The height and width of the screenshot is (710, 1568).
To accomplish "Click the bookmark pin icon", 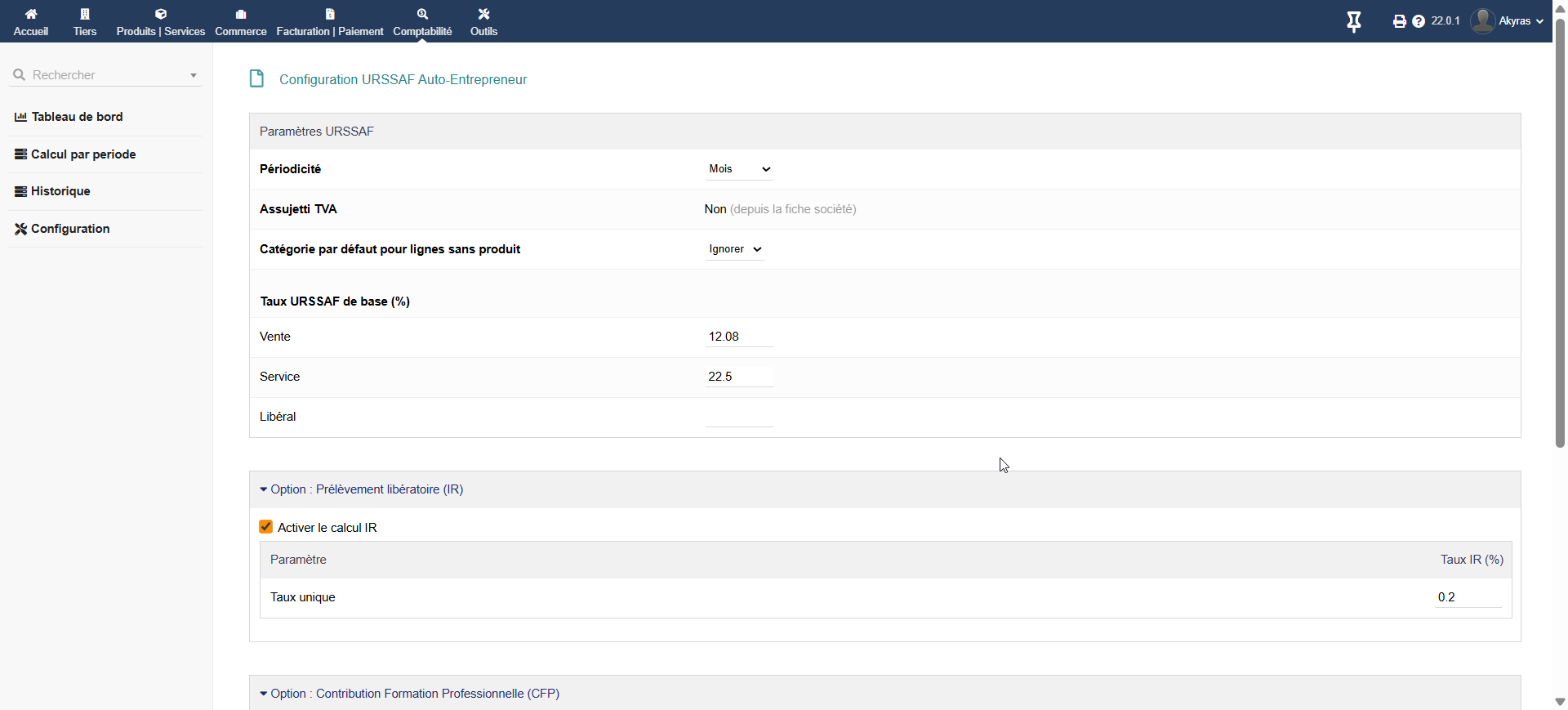I will pos(1353,22).
